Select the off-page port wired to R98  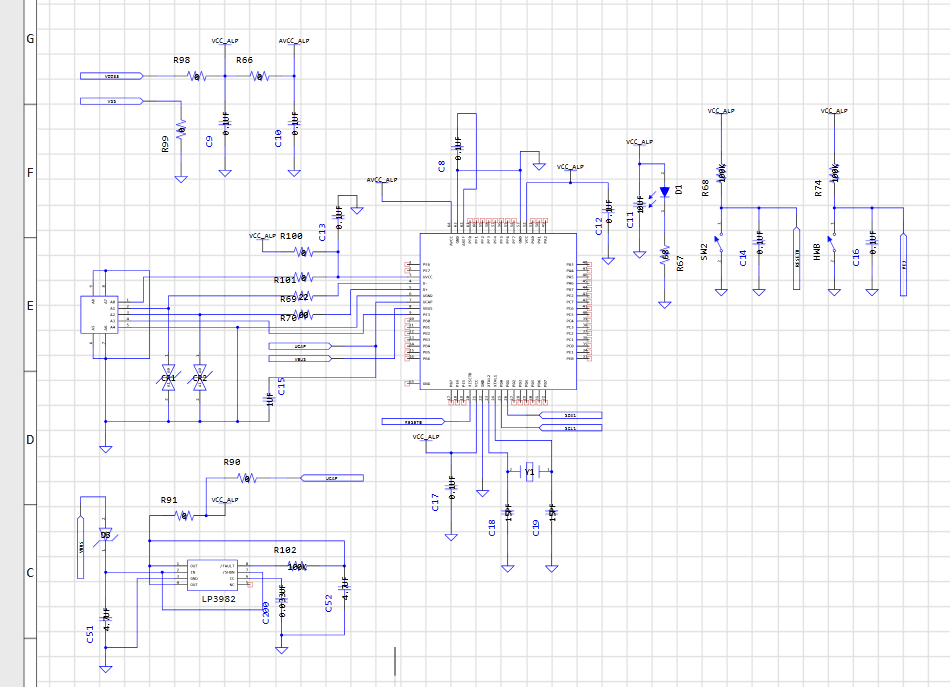[112, 76]
